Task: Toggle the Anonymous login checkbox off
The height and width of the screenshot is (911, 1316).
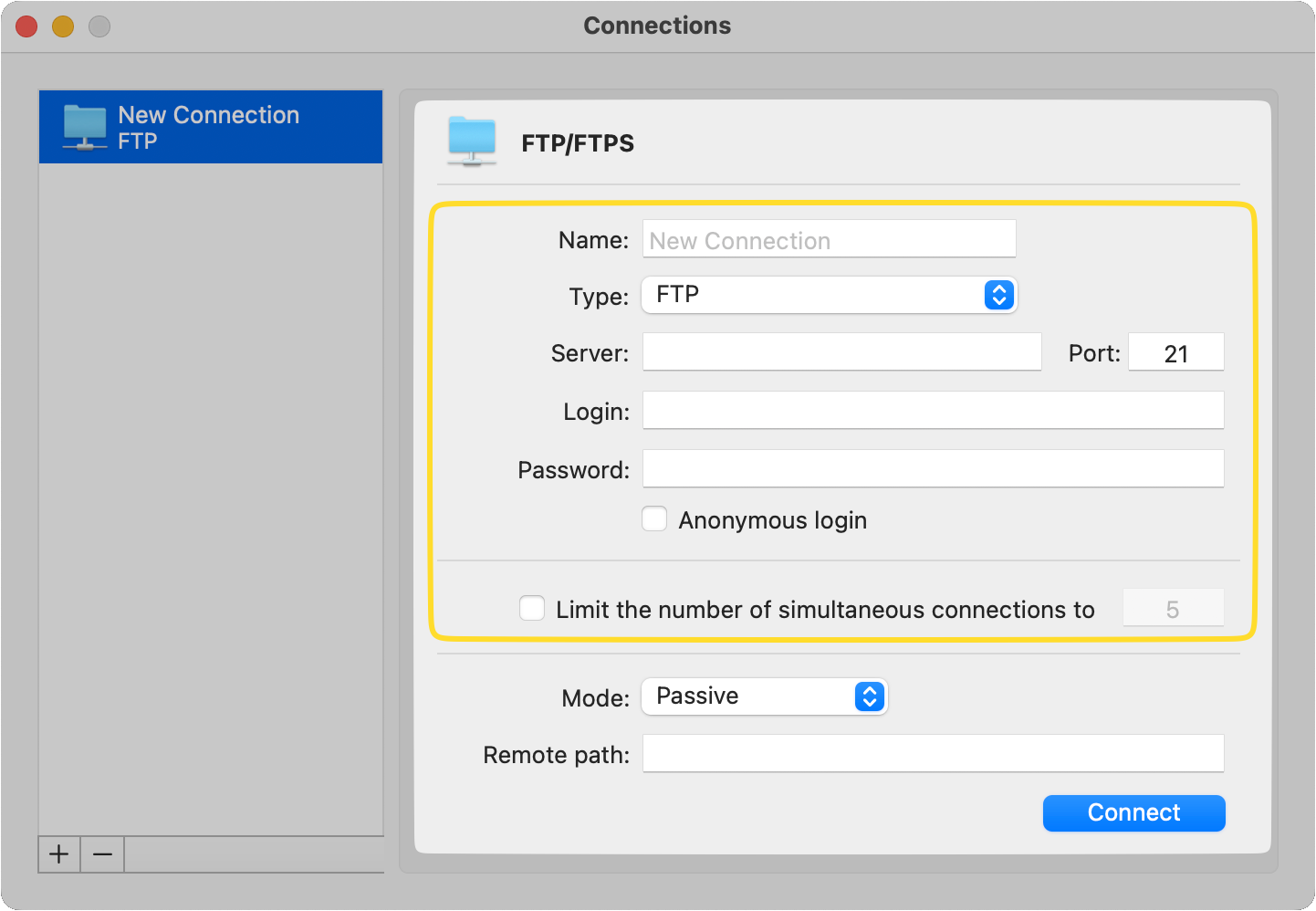Action: pos(654,518)
